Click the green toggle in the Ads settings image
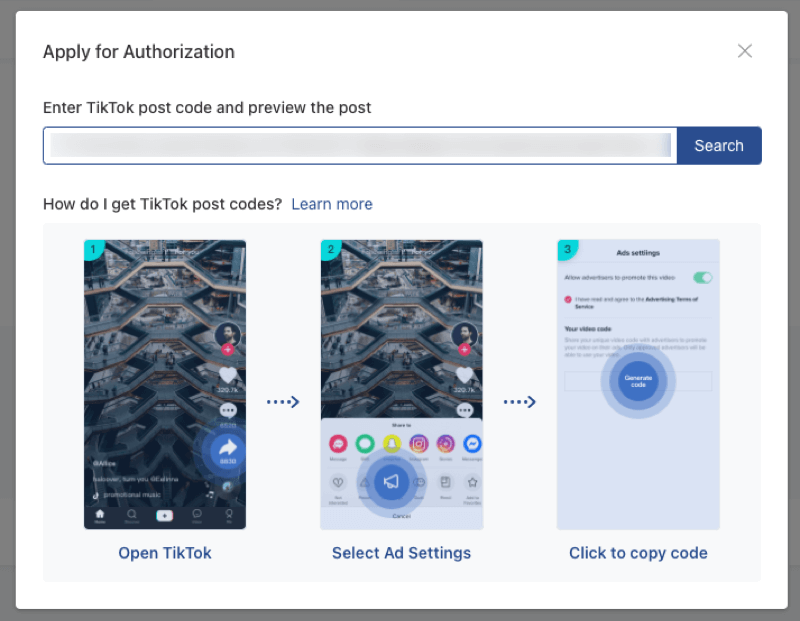The width and height of the screenshot is (800, 621). point(703,278)
